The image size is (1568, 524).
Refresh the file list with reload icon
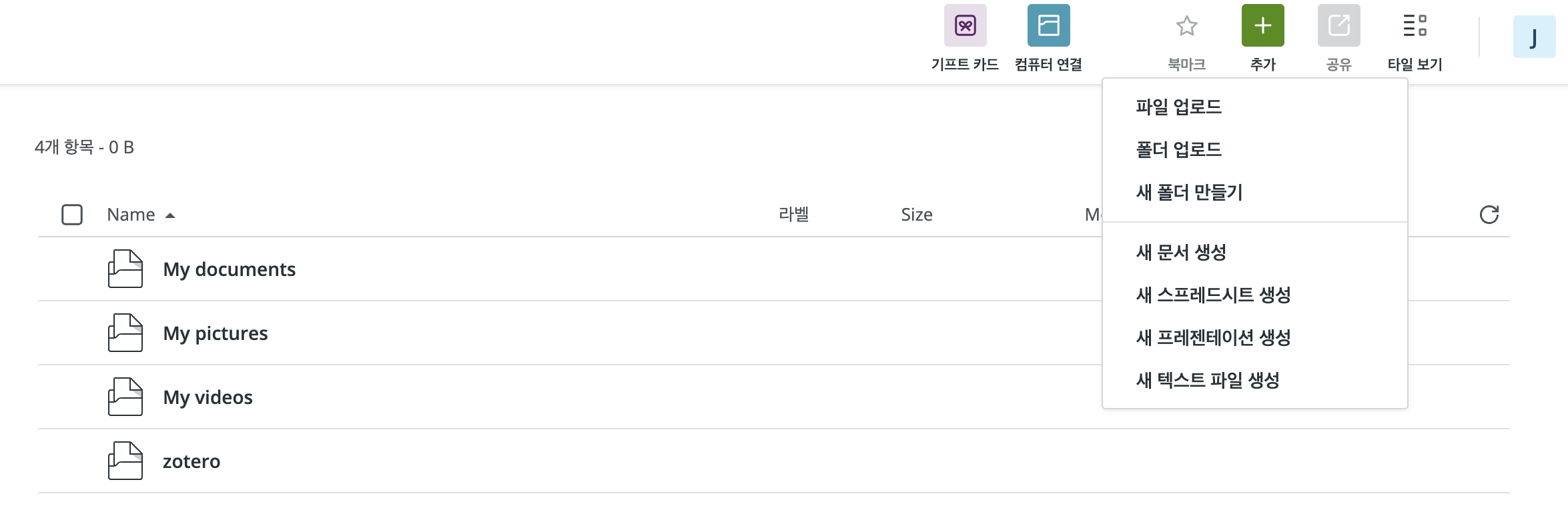(x=1489, y=215)
